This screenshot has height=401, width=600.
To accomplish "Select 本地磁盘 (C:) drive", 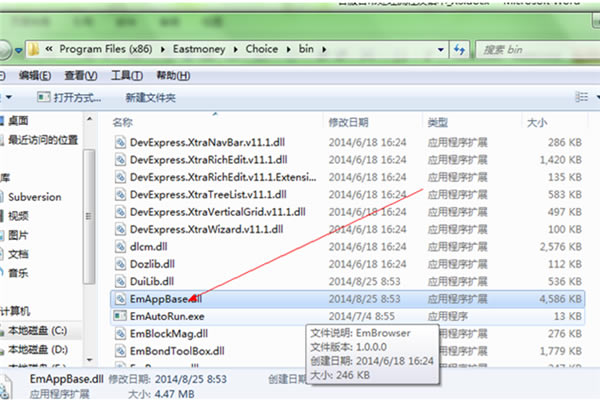I will click(38, 330).
